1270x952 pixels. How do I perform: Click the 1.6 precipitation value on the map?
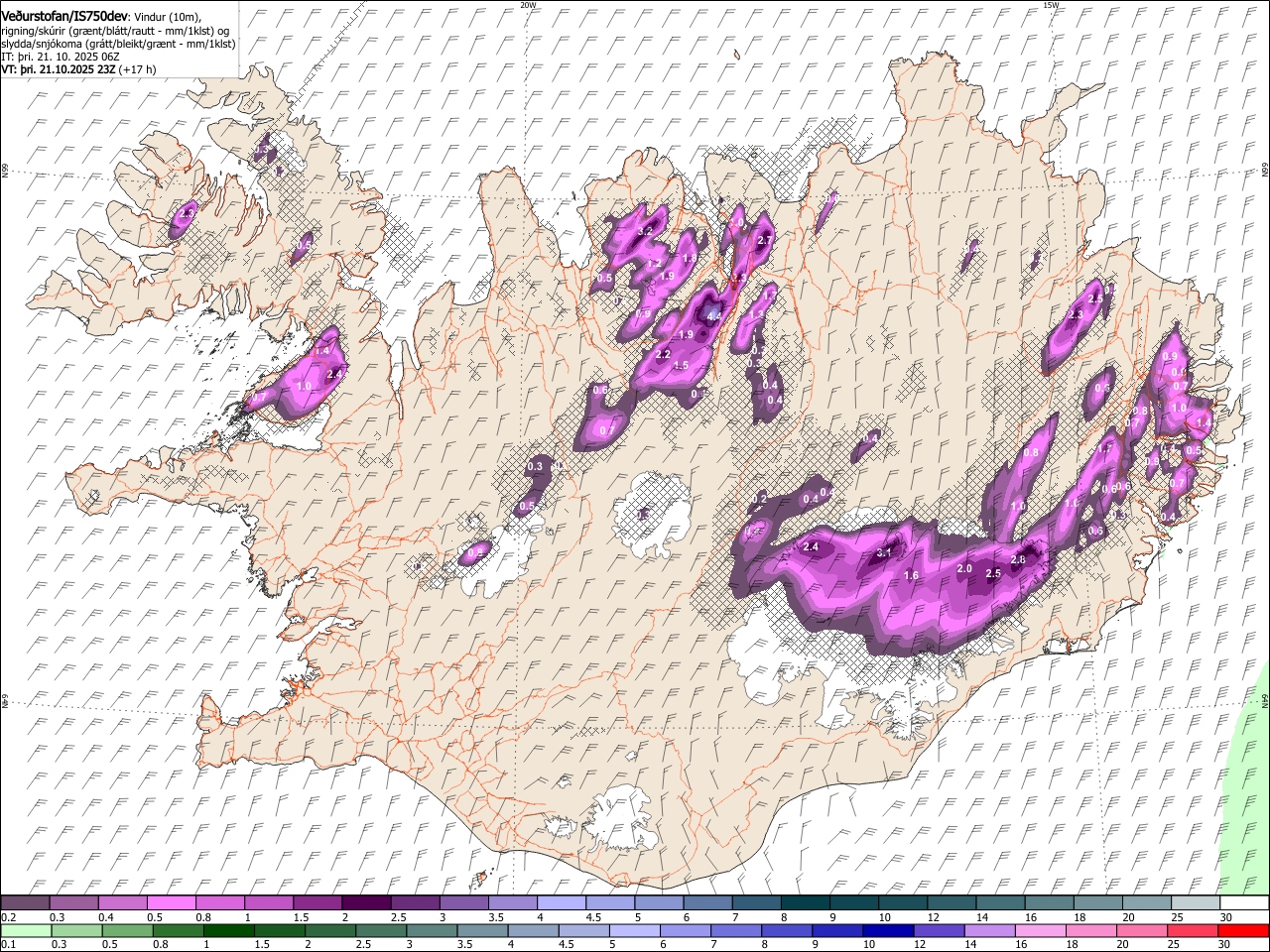pos(911,576)
